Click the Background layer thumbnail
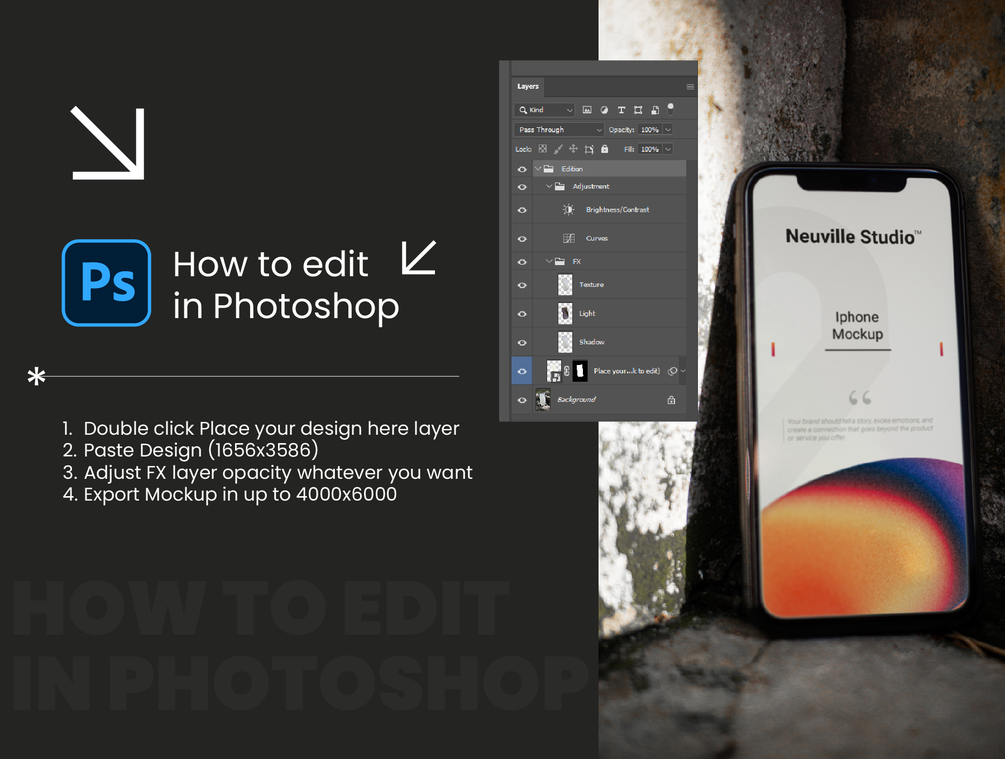1005x759 pixels. 543,399
